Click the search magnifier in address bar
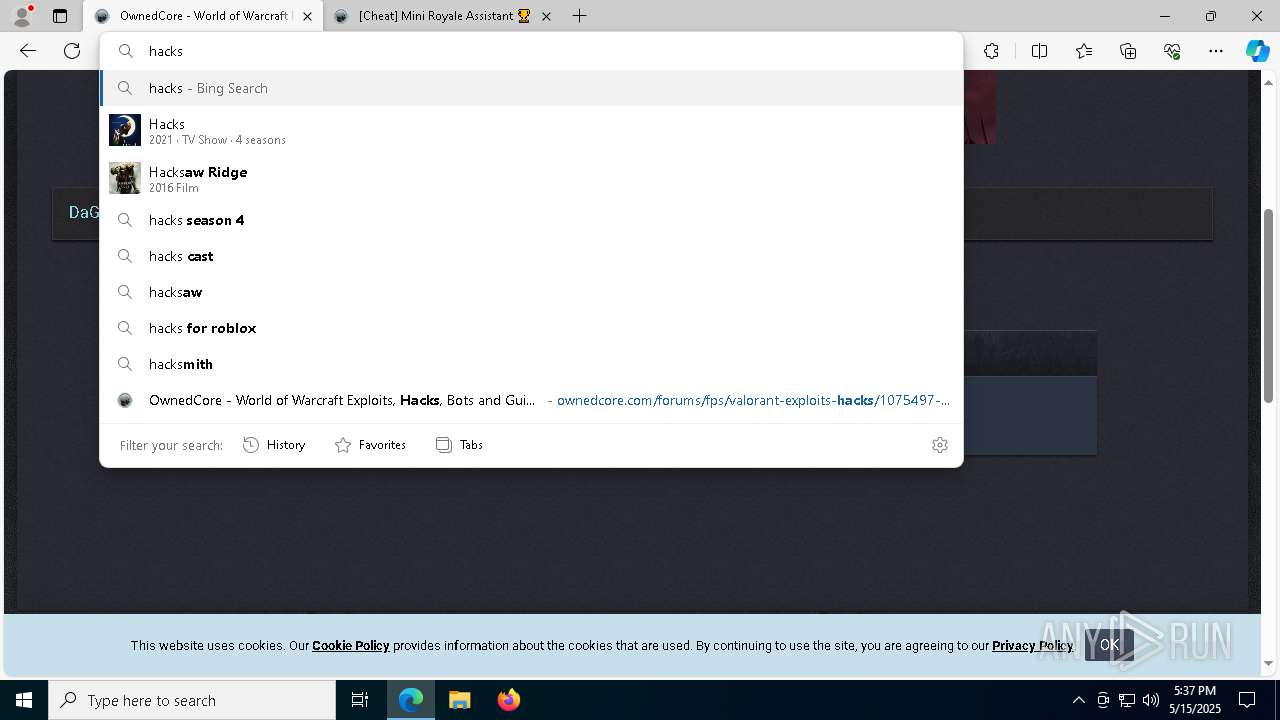This screenshot has width=1280, height=720. [125, 51]
